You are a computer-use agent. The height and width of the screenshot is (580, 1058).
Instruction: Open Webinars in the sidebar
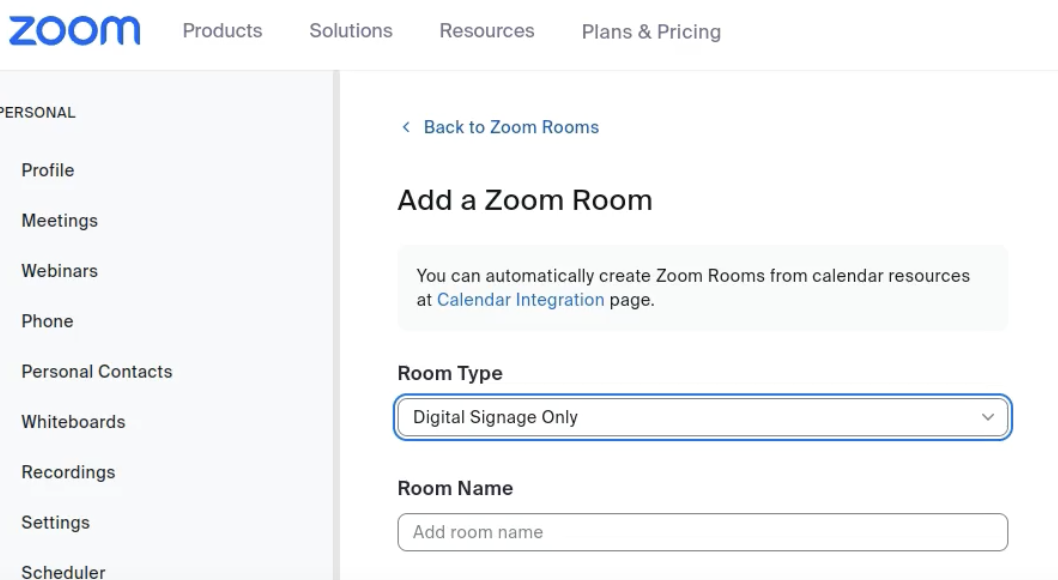point(59,270)
